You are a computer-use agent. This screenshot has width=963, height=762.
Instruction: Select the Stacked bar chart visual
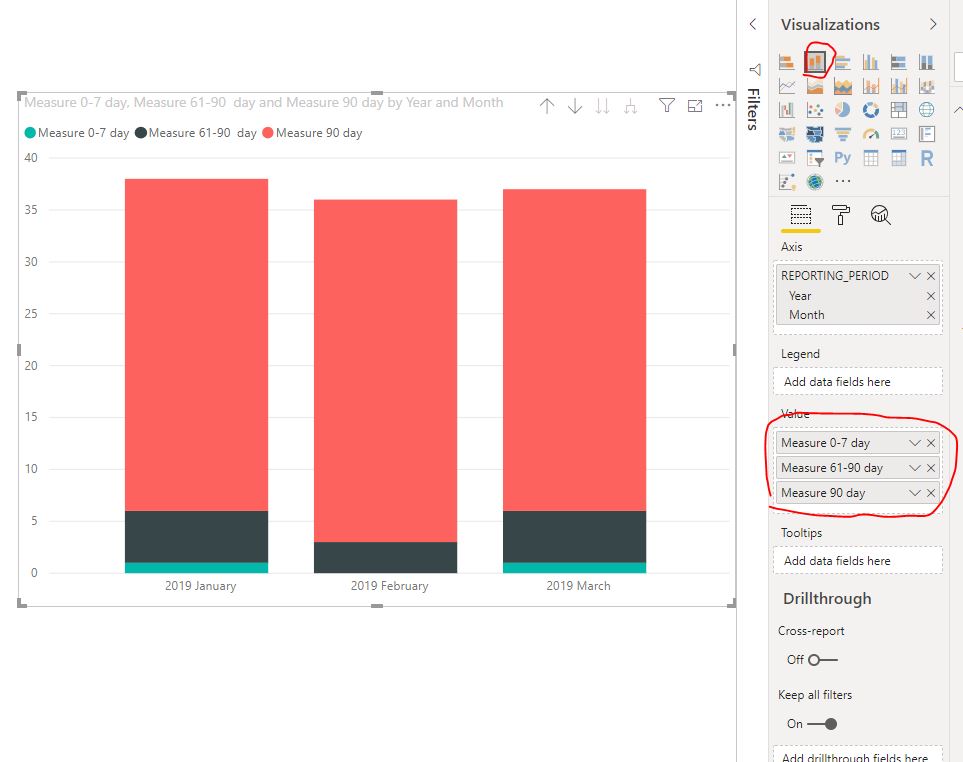point(787,62)
